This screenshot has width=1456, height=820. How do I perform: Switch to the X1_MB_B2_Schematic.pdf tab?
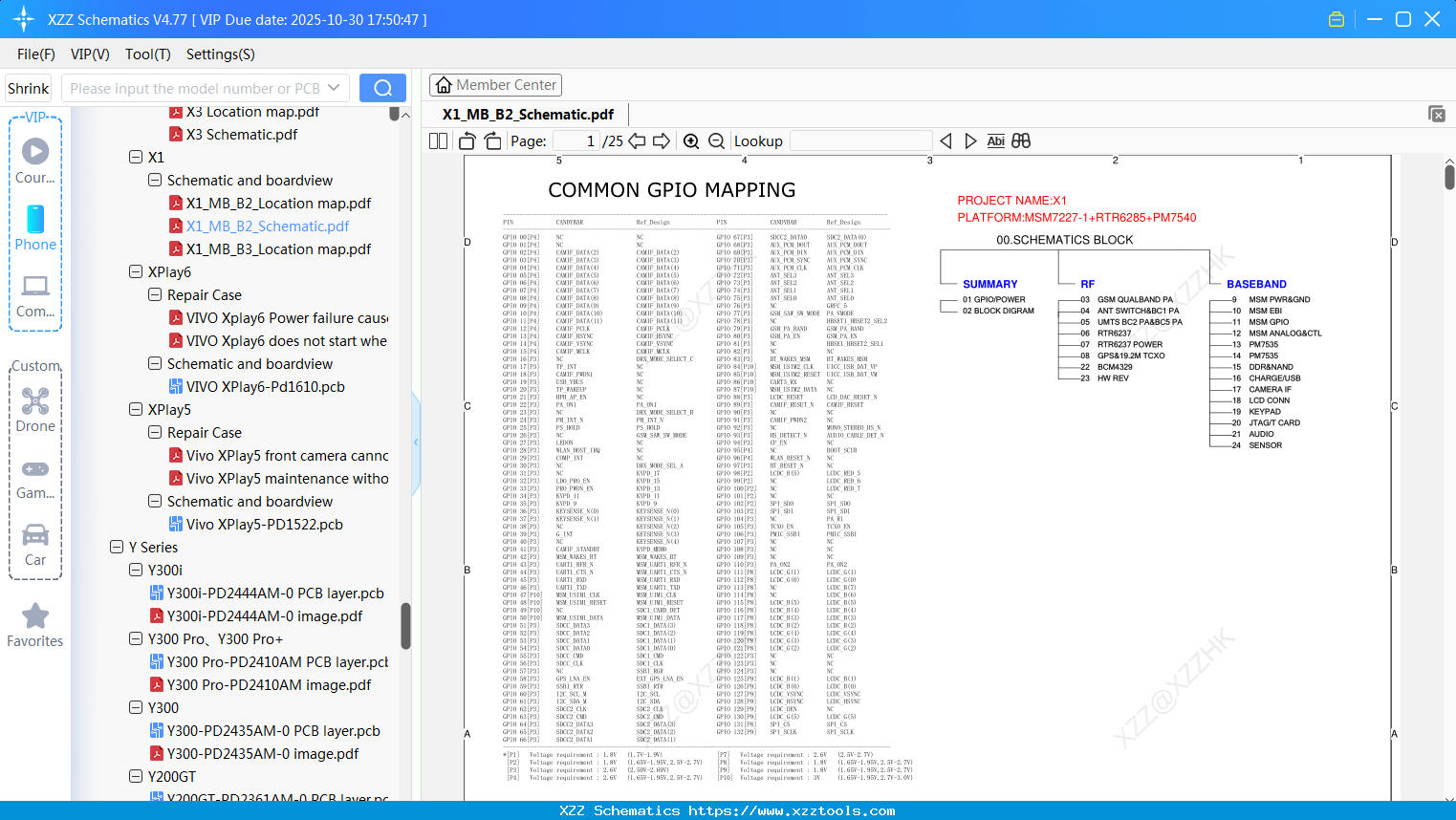tap(526, 114)
